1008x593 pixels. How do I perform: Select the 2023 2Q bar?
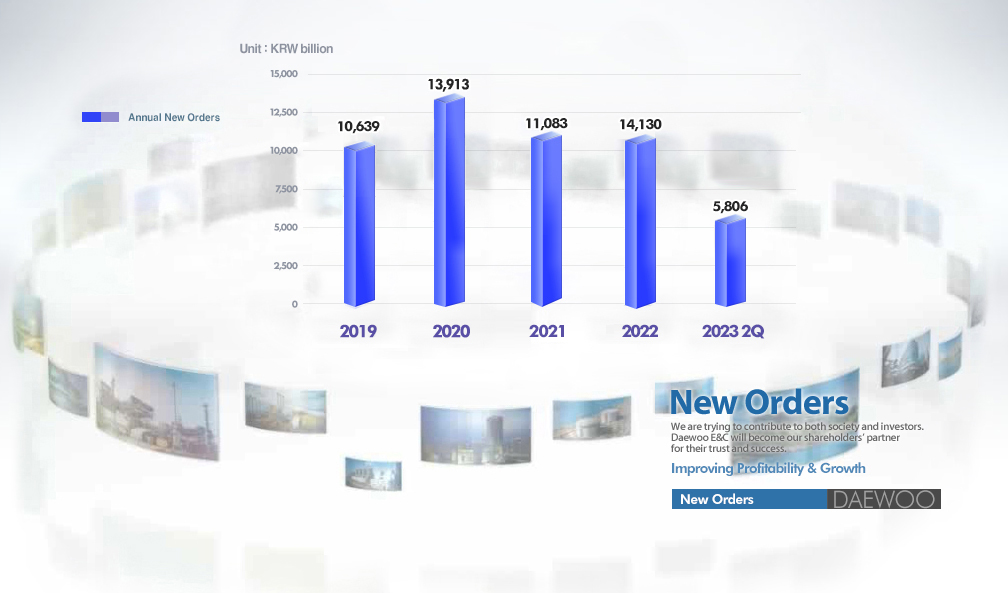coord(730,262)
